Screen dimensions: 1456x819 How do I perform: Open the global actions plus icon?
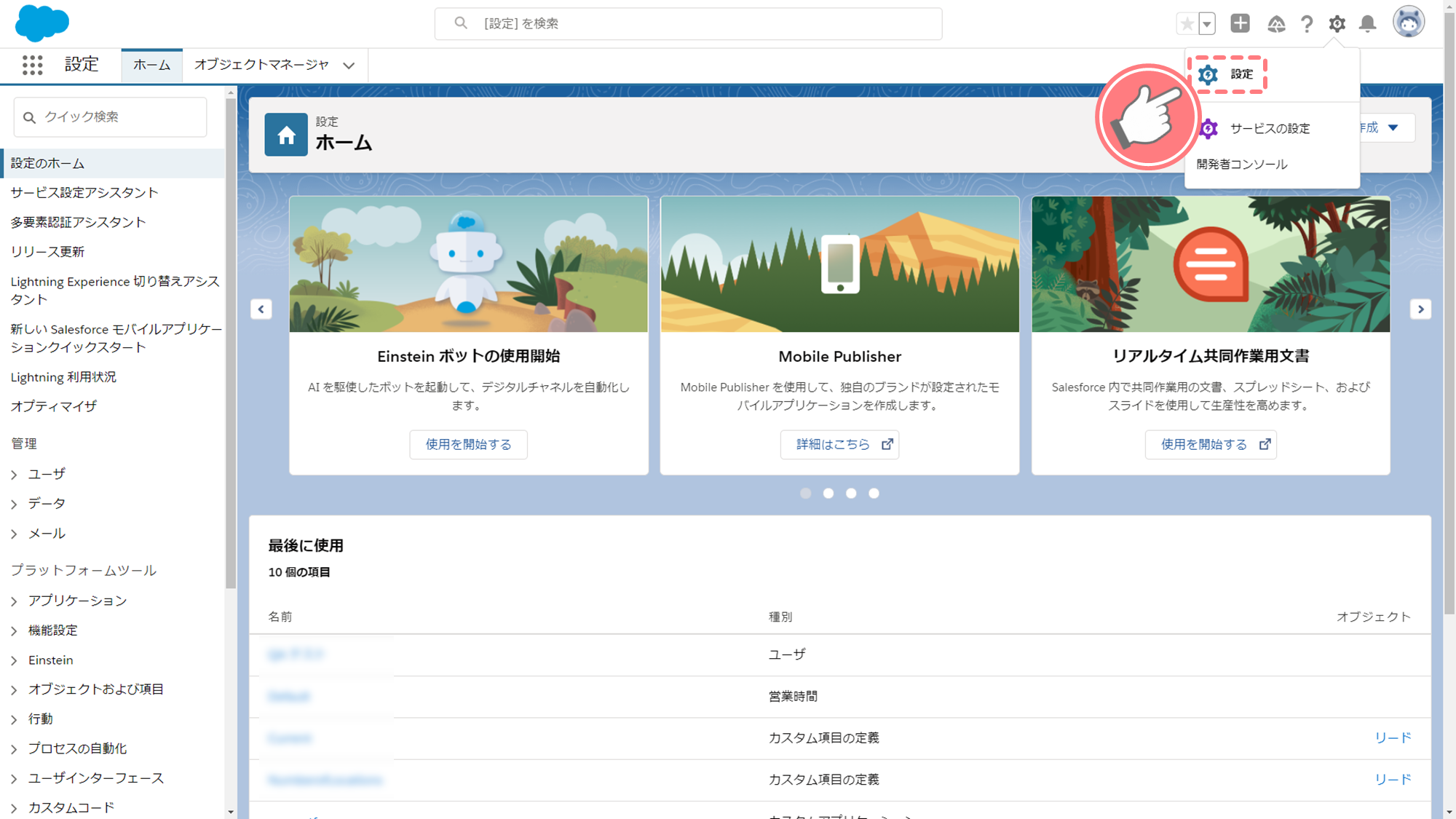coord(1241,23)
